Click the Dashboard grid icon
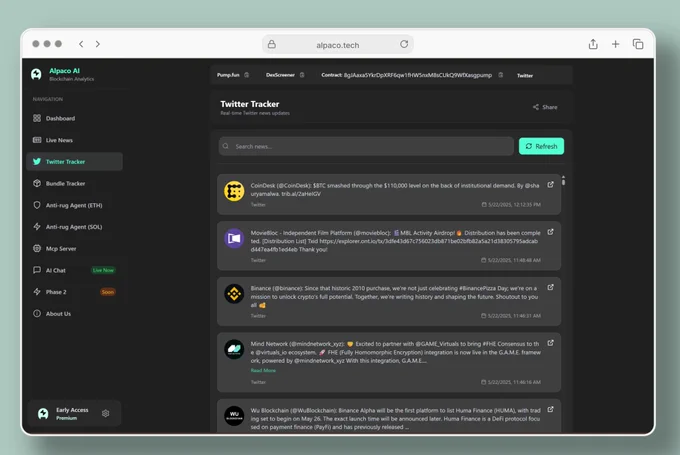Screen dimensions: 680x455 37,118
